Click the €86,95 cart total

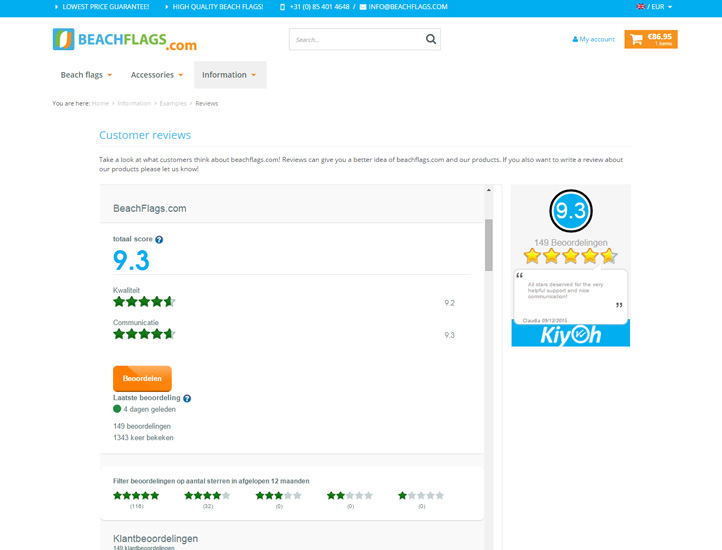tap(659, 36)
